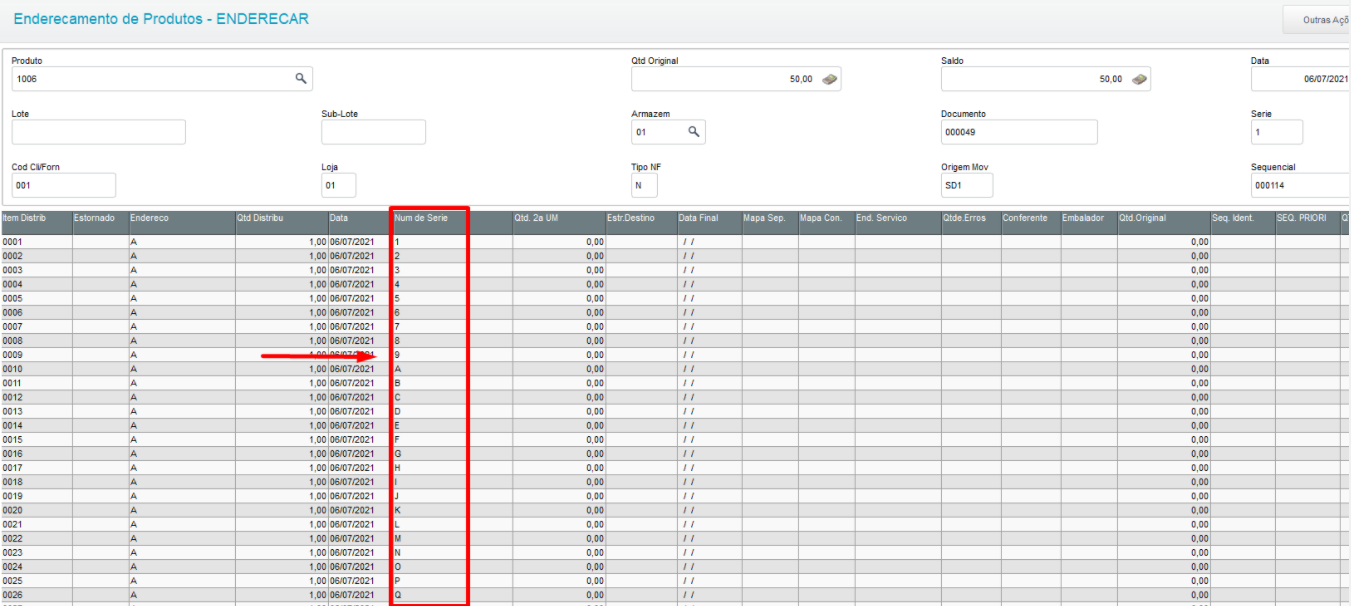Open lookup magnifier in Armazem field
1351x606 pixels.
tap(694, 131)
